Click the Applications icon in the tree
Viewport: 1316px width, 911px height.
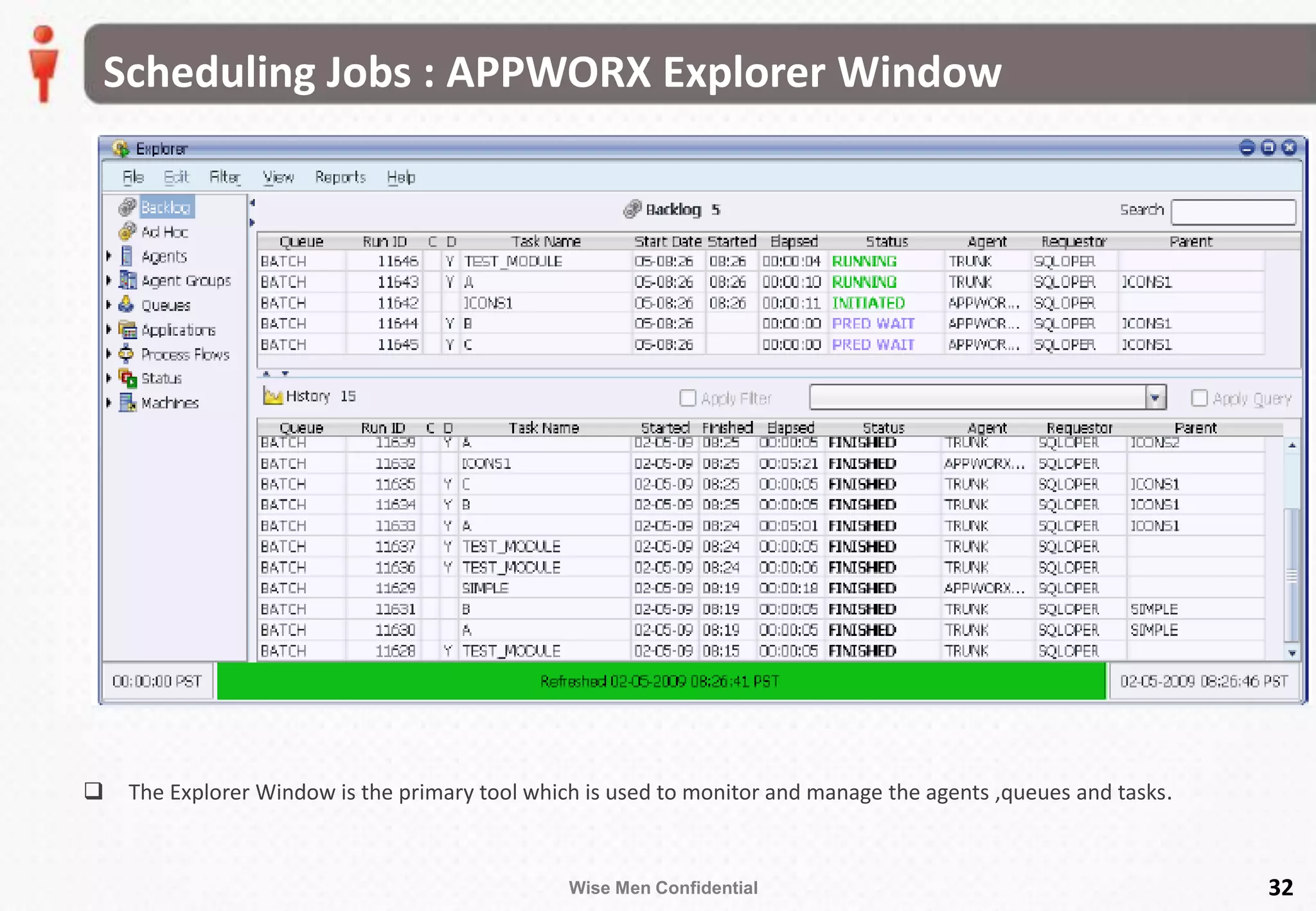tap(128, 330)
